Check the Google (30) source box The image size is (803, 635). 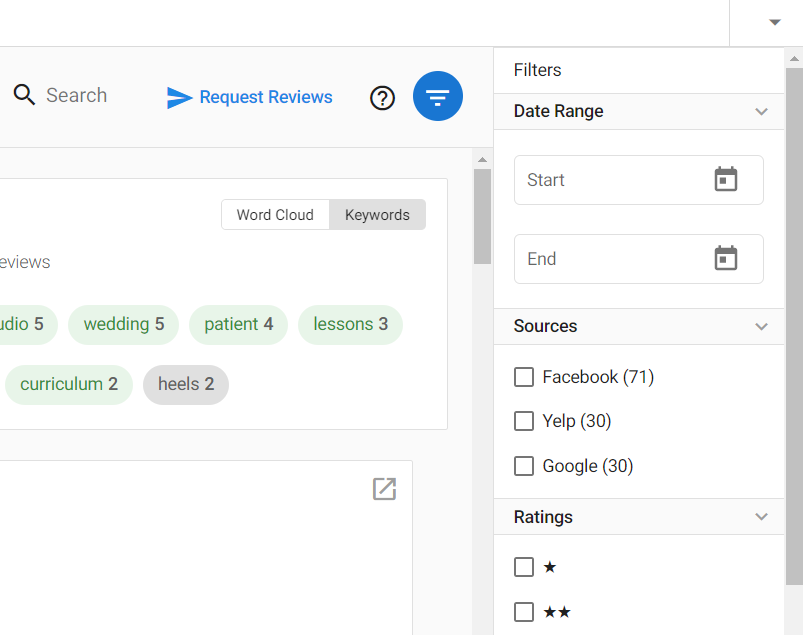524,466
